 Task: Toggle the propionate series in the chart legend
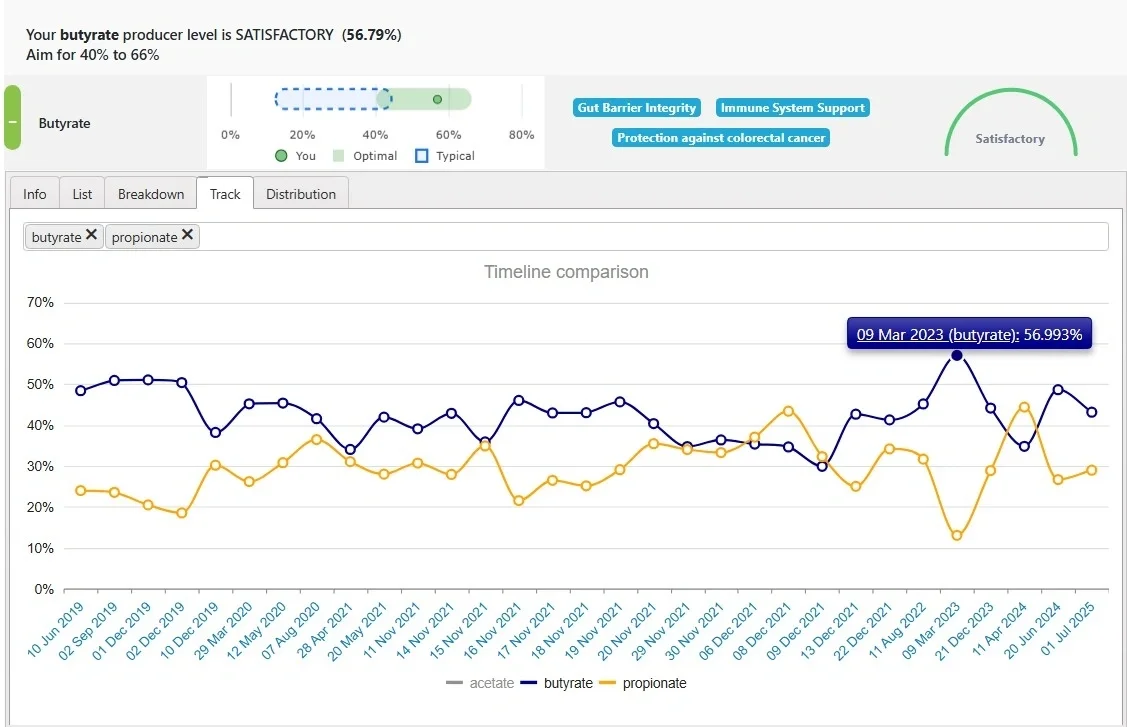(x=642, y=683)
